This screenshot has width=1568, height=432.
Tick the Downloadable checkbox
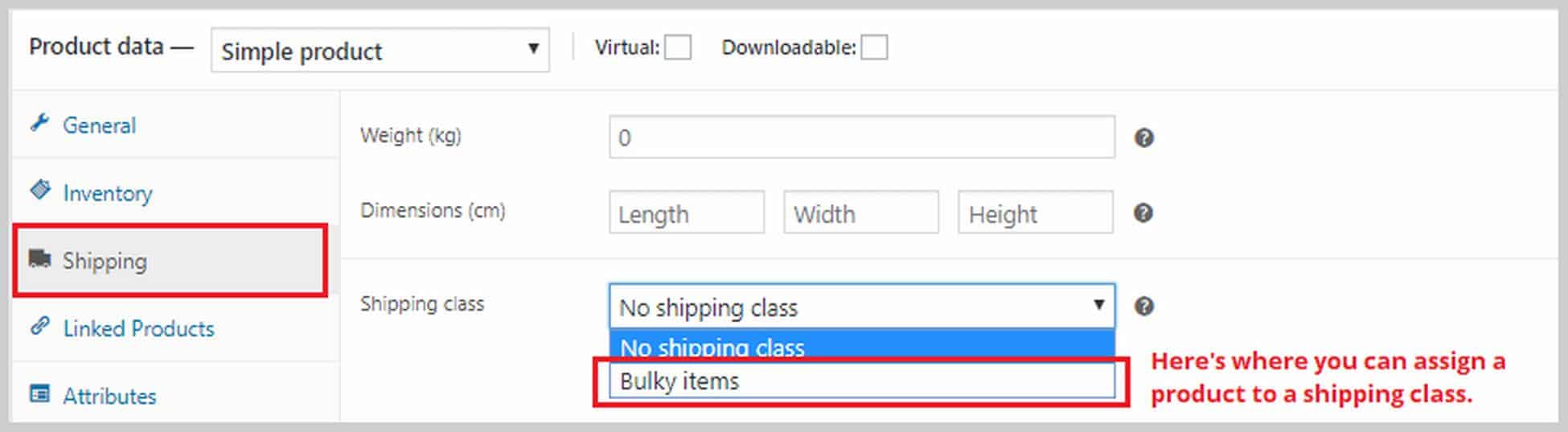874,47
